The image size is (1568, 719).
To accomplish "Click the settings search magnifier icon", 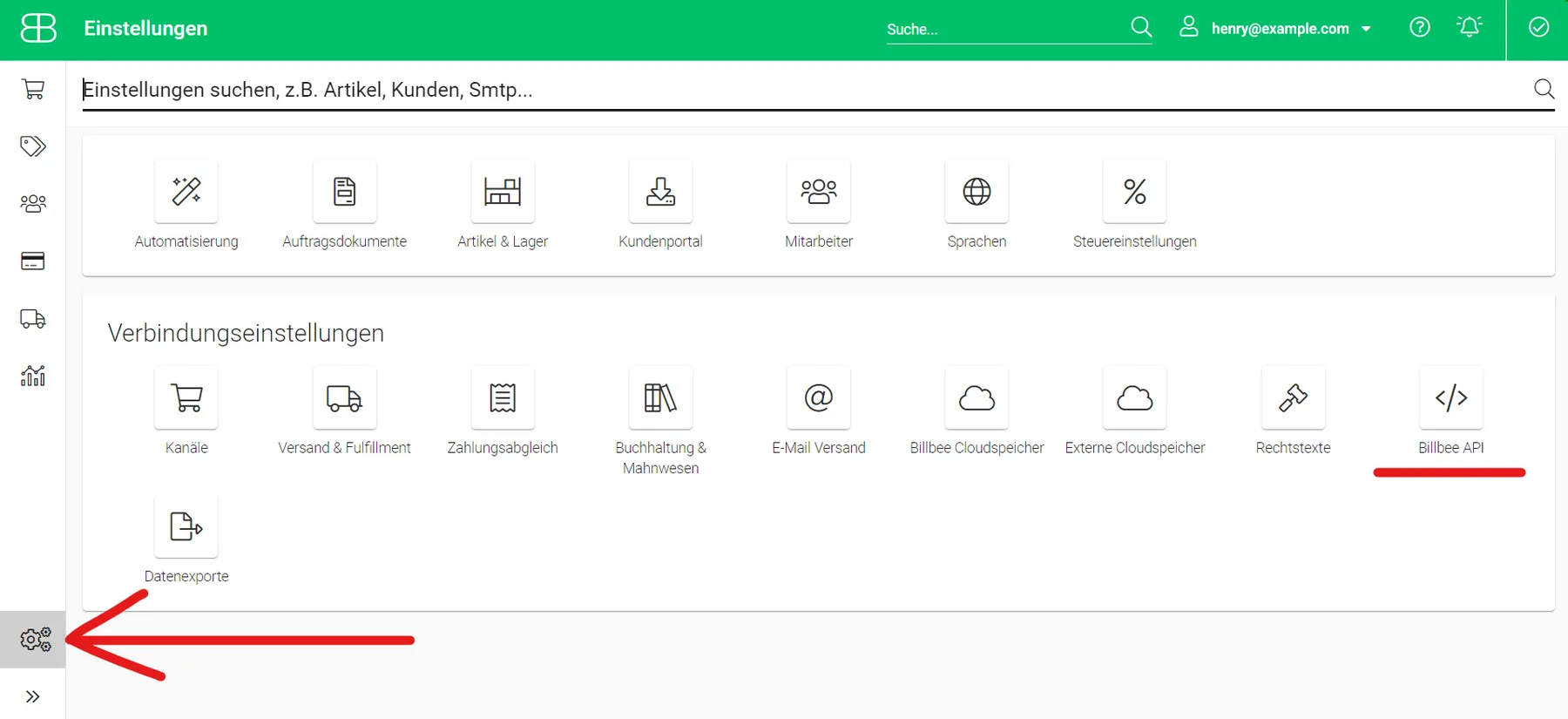I will coord(1544,89).
